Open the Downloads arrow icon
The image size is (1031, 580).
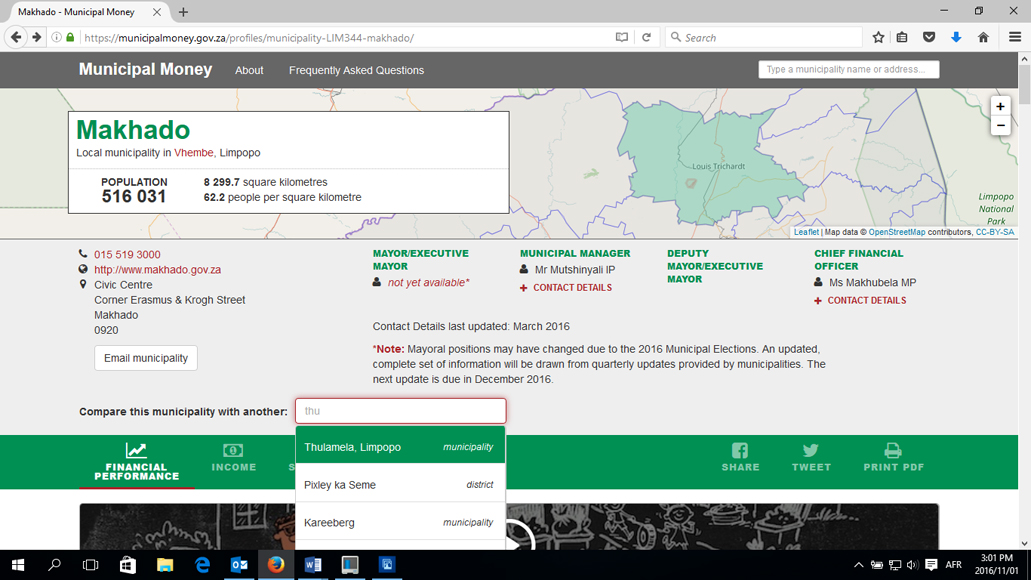coord(956,37)
